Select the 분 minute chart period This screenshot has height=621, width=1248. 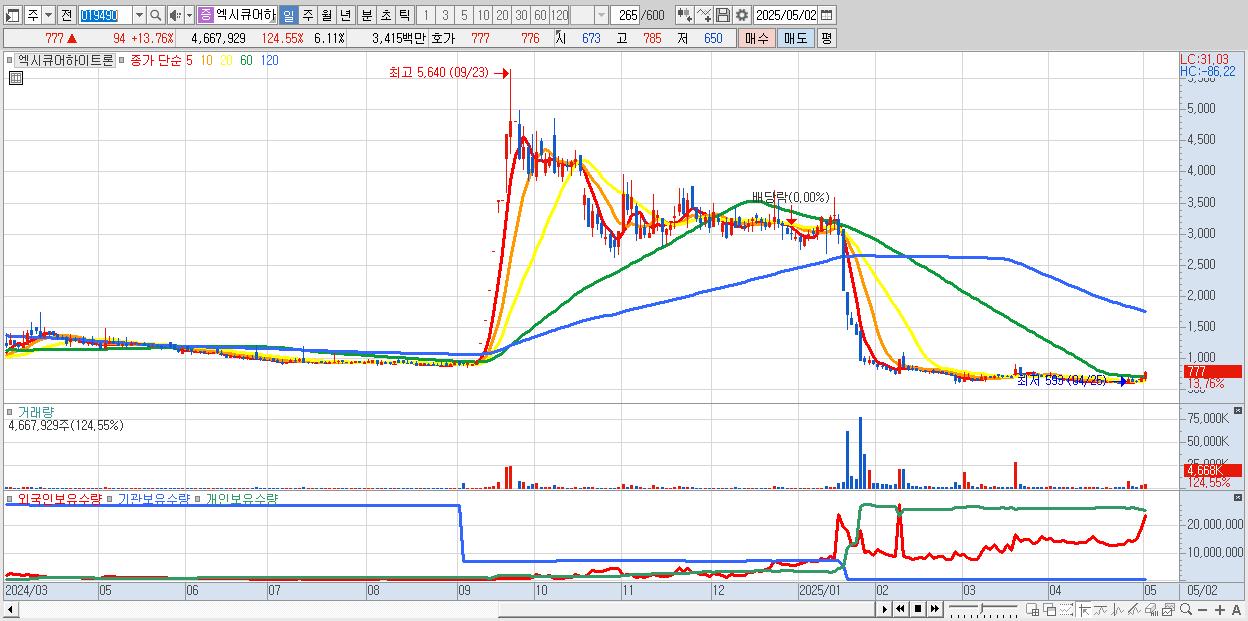pyautogui.click(x=366, y=15)
